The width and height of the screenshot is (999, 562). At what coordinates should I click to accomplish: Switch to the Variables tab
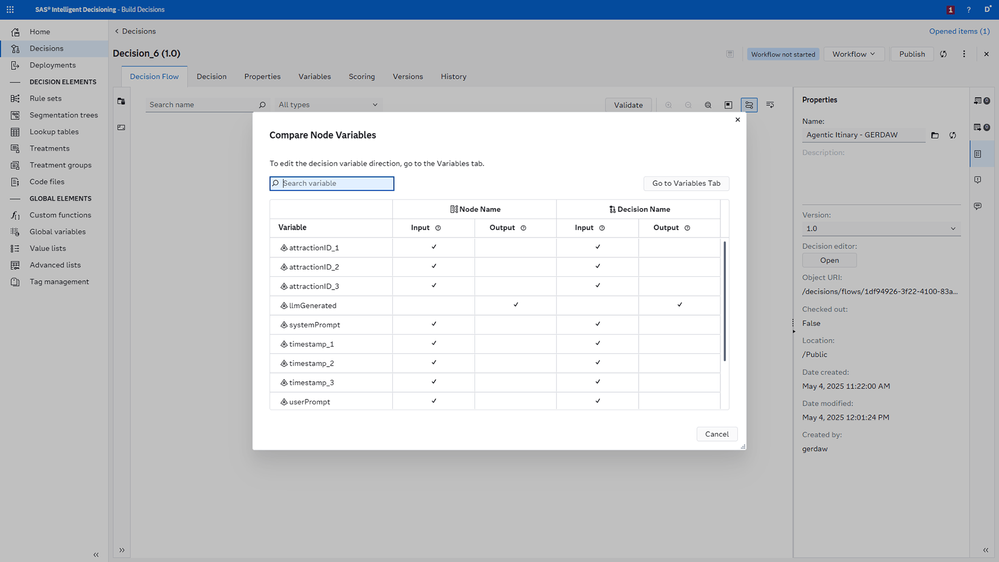pos(315,76)
